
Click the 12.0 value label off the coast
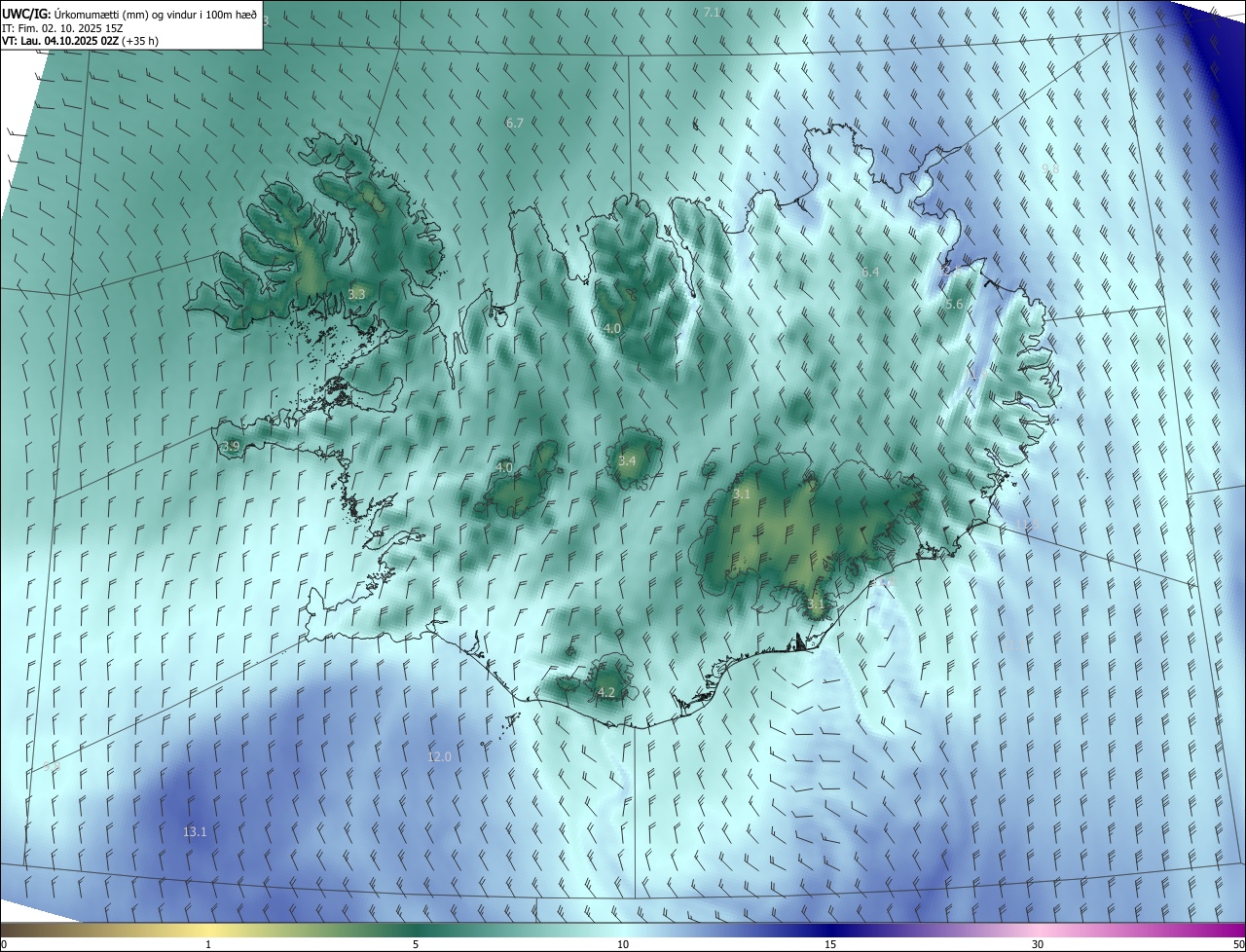pos(439,756)
